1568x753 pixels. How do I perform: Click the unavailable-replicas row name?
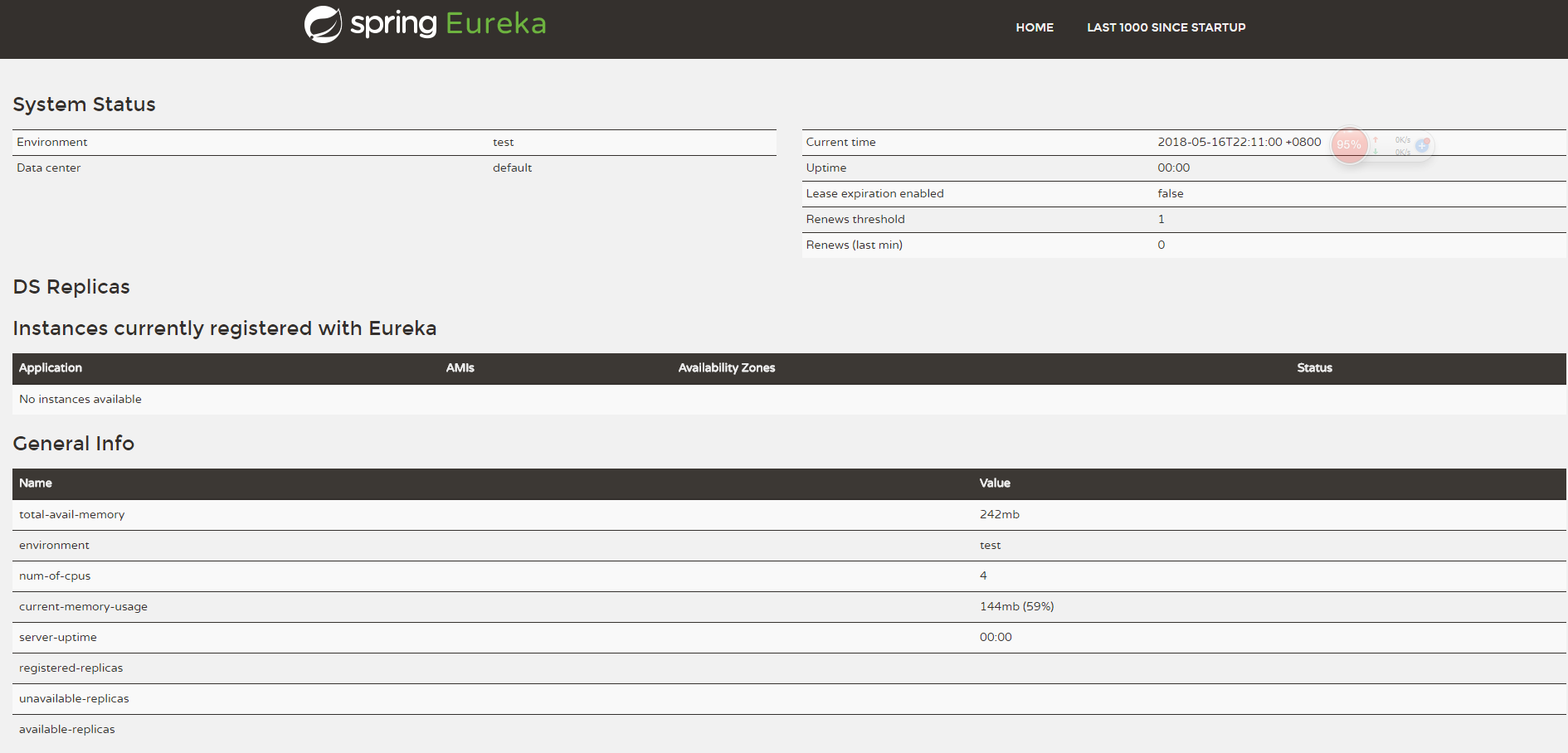pyautogui.click(x=74, y=699)
